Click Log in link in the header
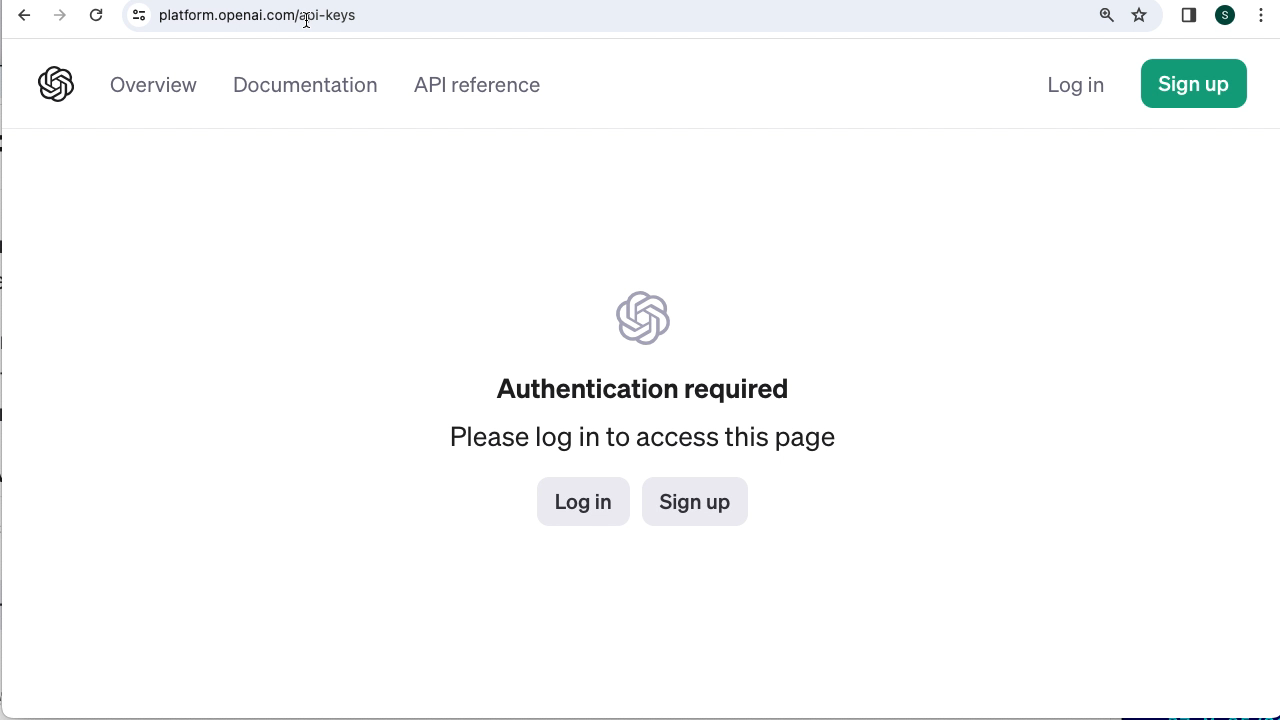The image size is (1280, 720). click(x=1075, y=85)
